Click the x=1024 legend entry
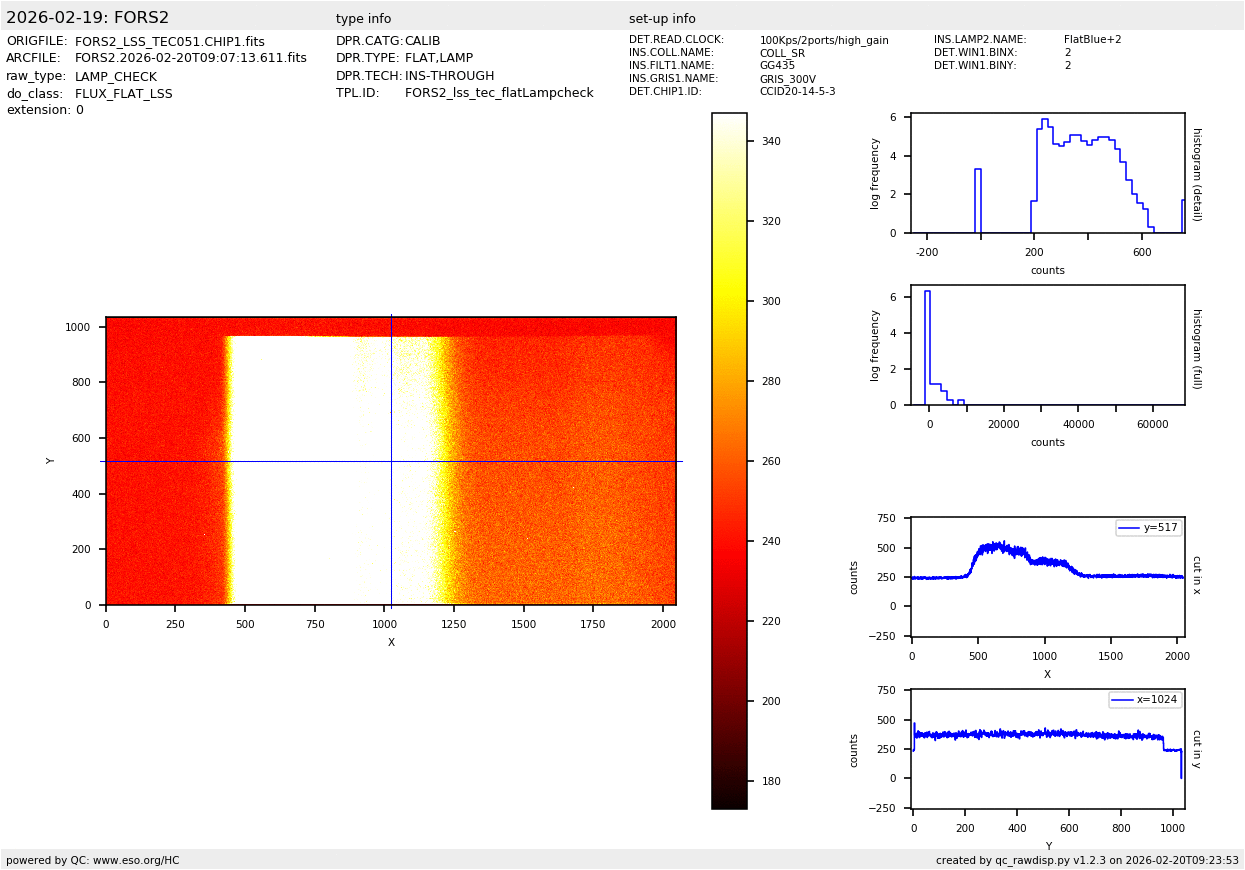 [x=1144, y=700]
